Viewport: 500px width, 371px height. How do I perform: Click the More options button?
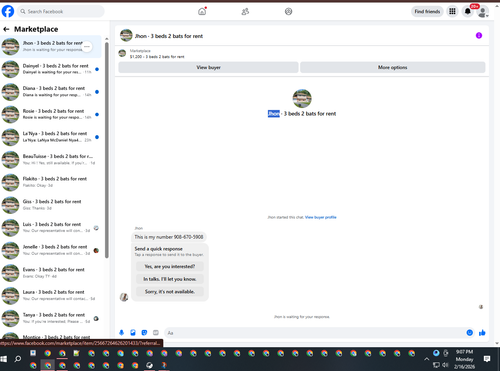(x=393, y=67)
